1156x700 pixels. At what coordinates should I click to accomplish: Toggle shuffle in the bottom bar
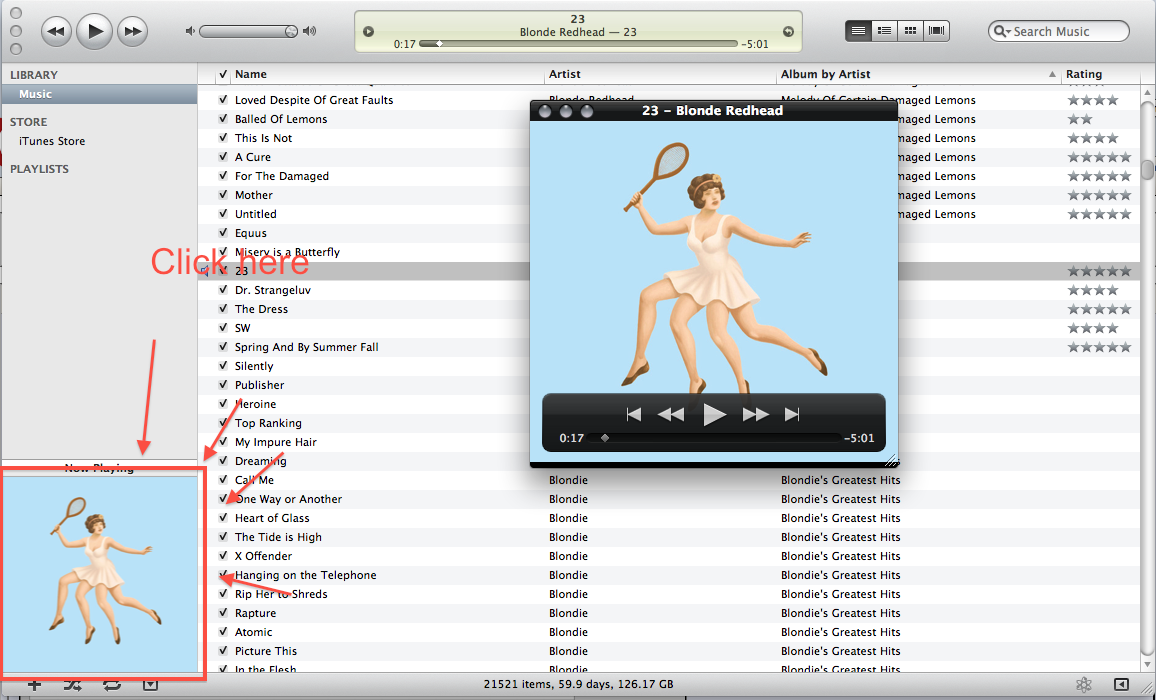[x=72, y=685]
